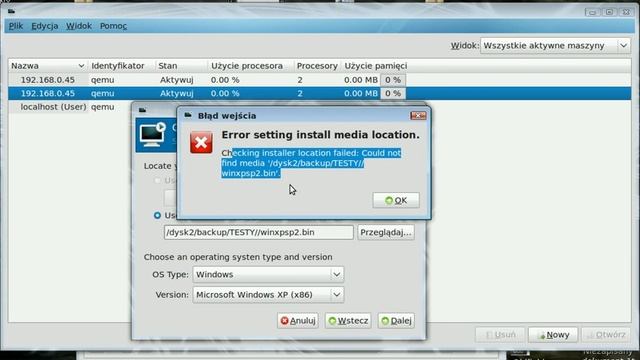Open the Widok menu
640x360 pixels.
(79, 26)
